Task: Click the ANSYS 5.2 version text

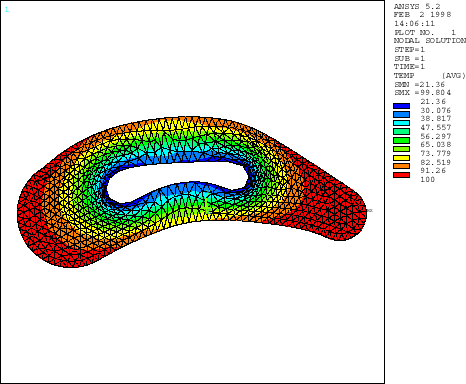Action: 417,6
